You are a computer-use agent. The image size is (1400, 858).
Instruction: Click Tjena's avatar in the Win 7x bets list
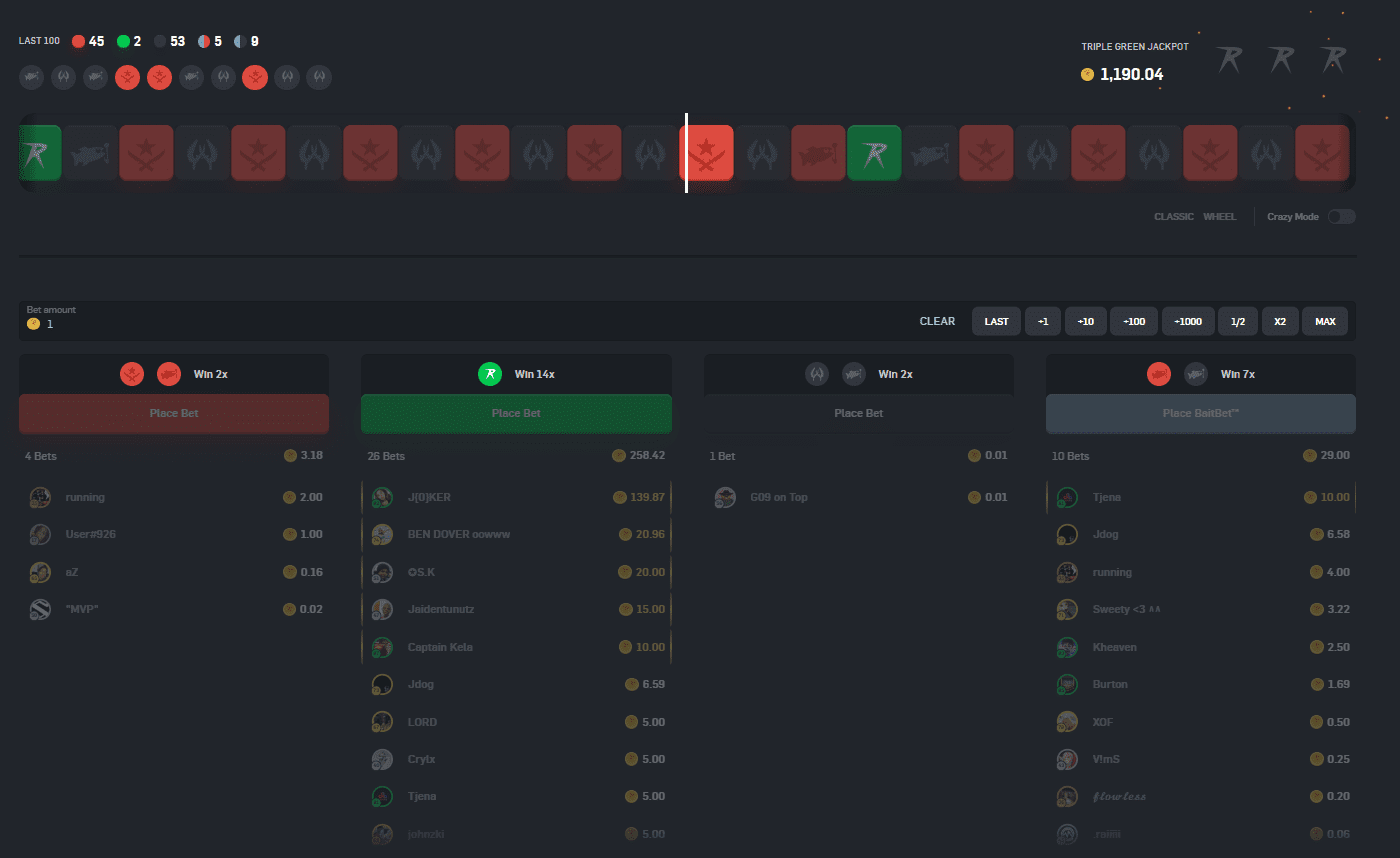click(1067, 497)
